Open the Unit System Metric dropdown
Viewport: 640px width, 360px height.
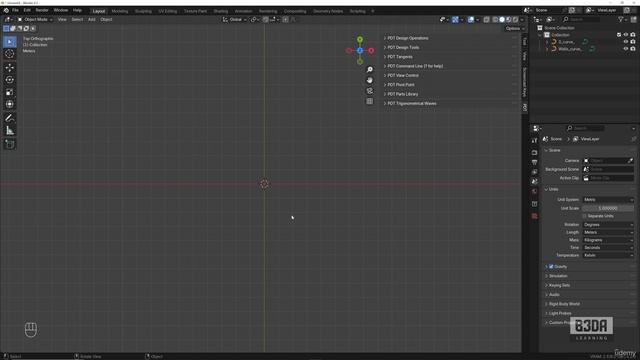click(608, 200)
